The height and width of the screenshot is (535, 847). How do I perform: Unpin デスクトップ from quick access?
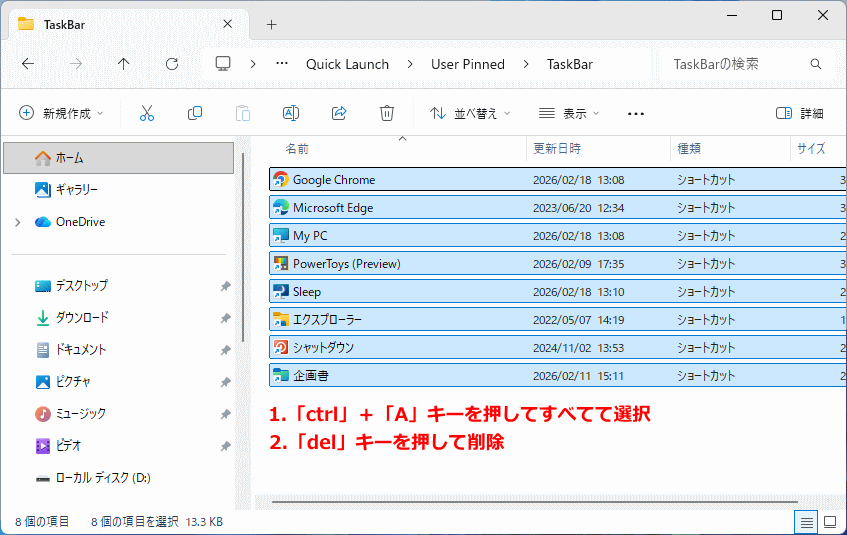tap(225, 286)
